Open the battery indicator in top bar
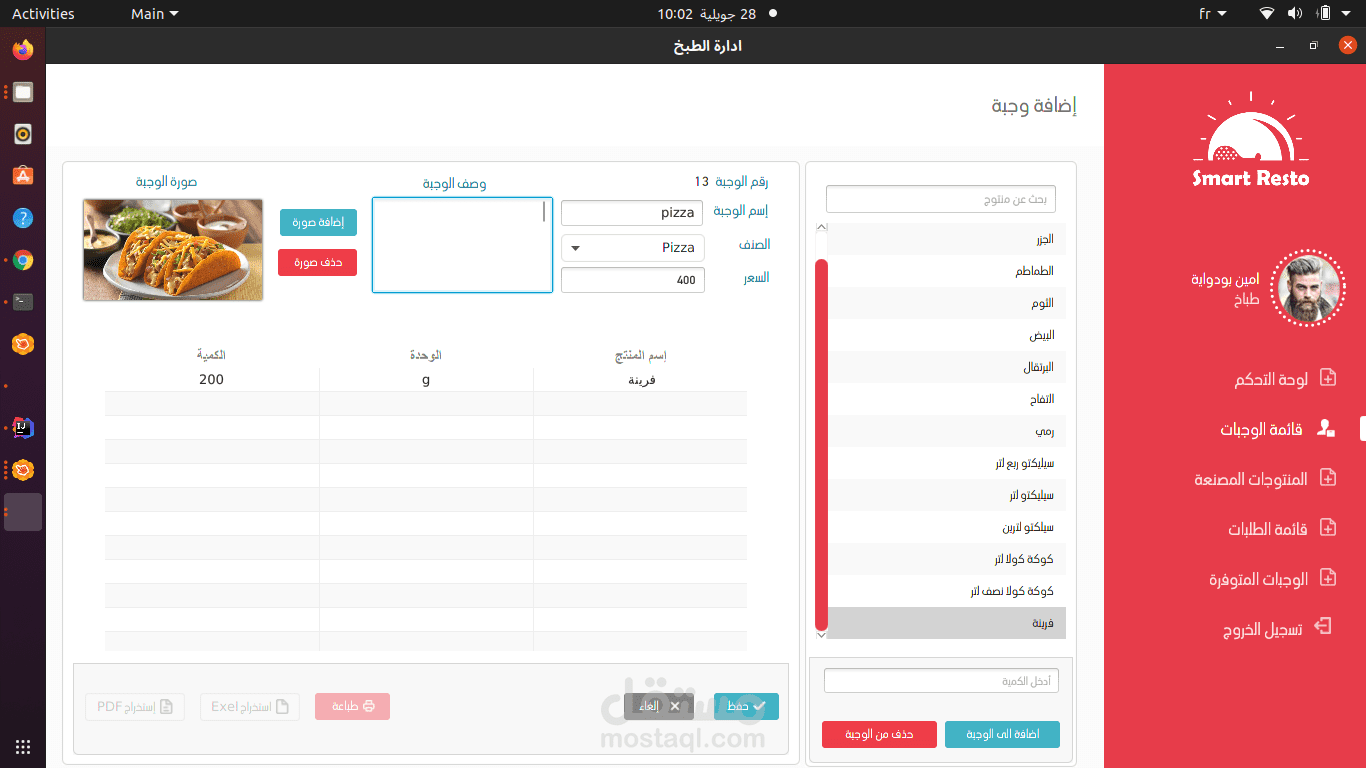This screenshot has width=1366, height=768. point(1324,14)
